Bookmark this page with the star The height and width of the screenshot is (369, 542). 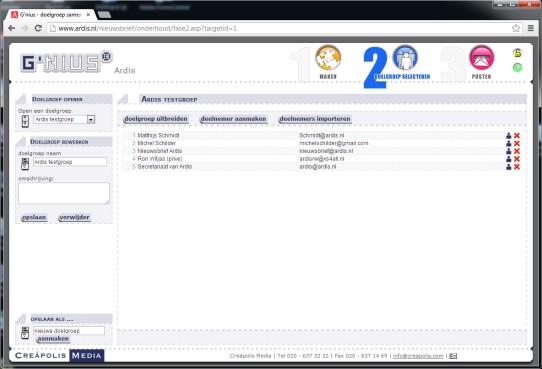tap(516, 28)
